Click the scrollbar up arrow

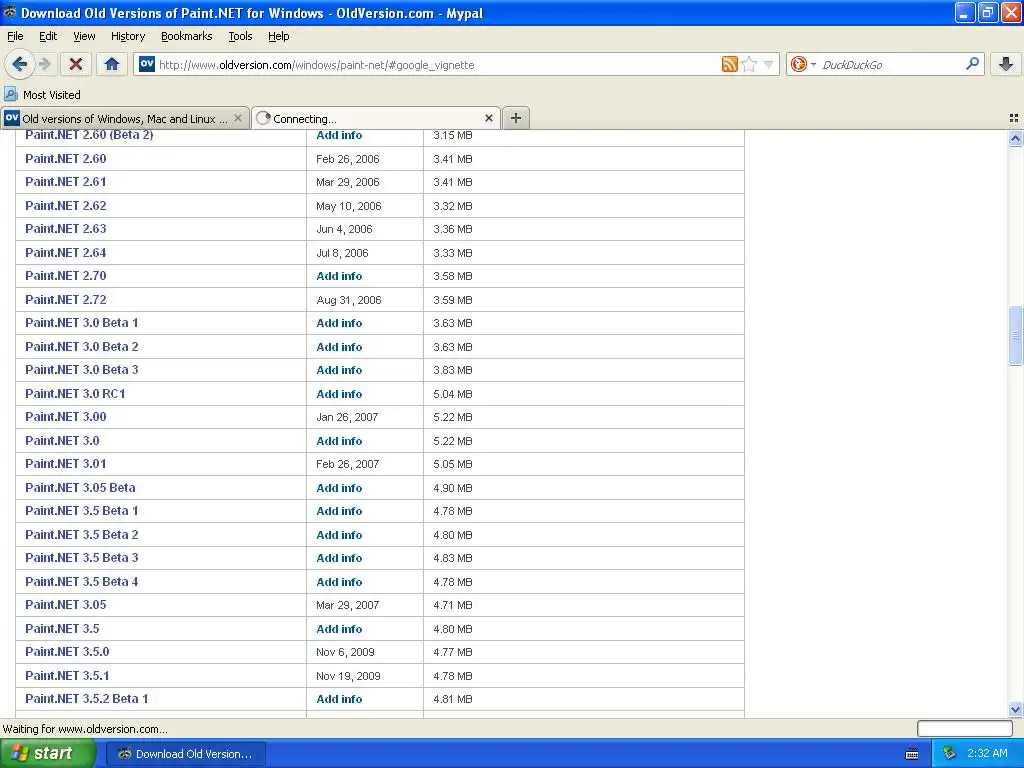[1015, 138]
